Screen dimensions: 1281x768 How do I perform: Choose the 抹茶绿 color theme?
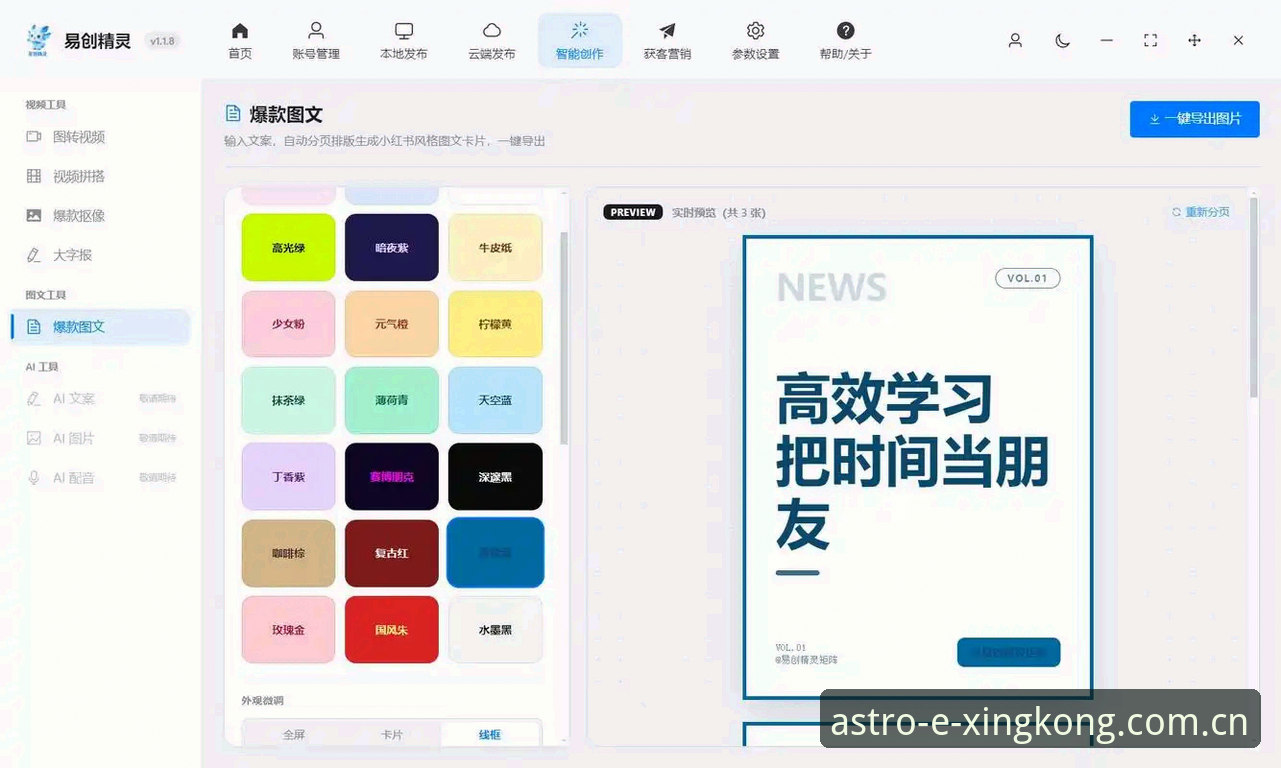(x=288, y=400)
